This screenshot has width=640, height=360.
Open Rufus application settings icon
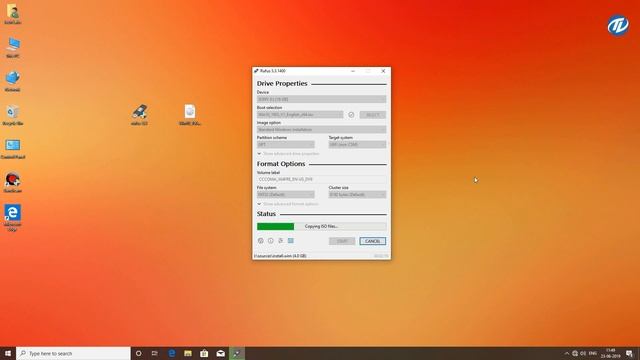(x=281, y=241)
